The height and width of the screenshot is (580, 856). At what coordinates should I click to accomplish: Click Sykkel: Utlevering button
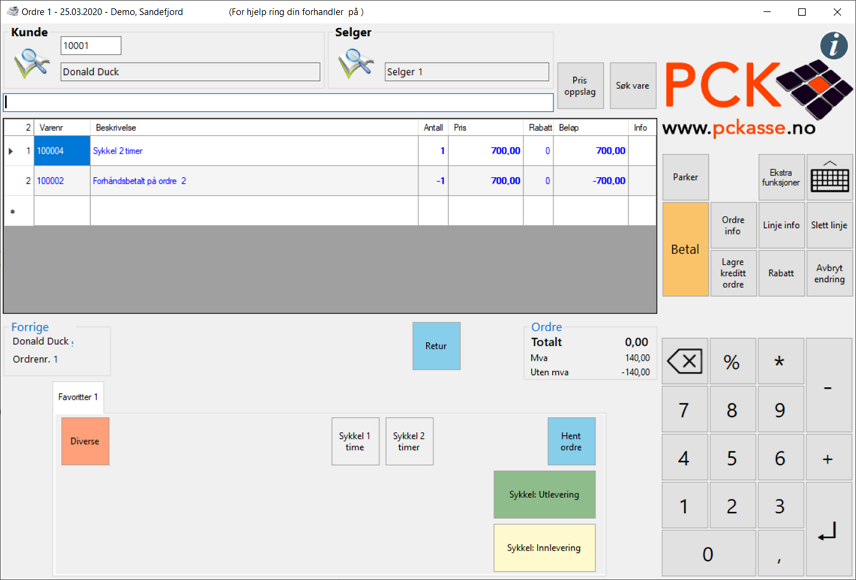tap(544, 494)
